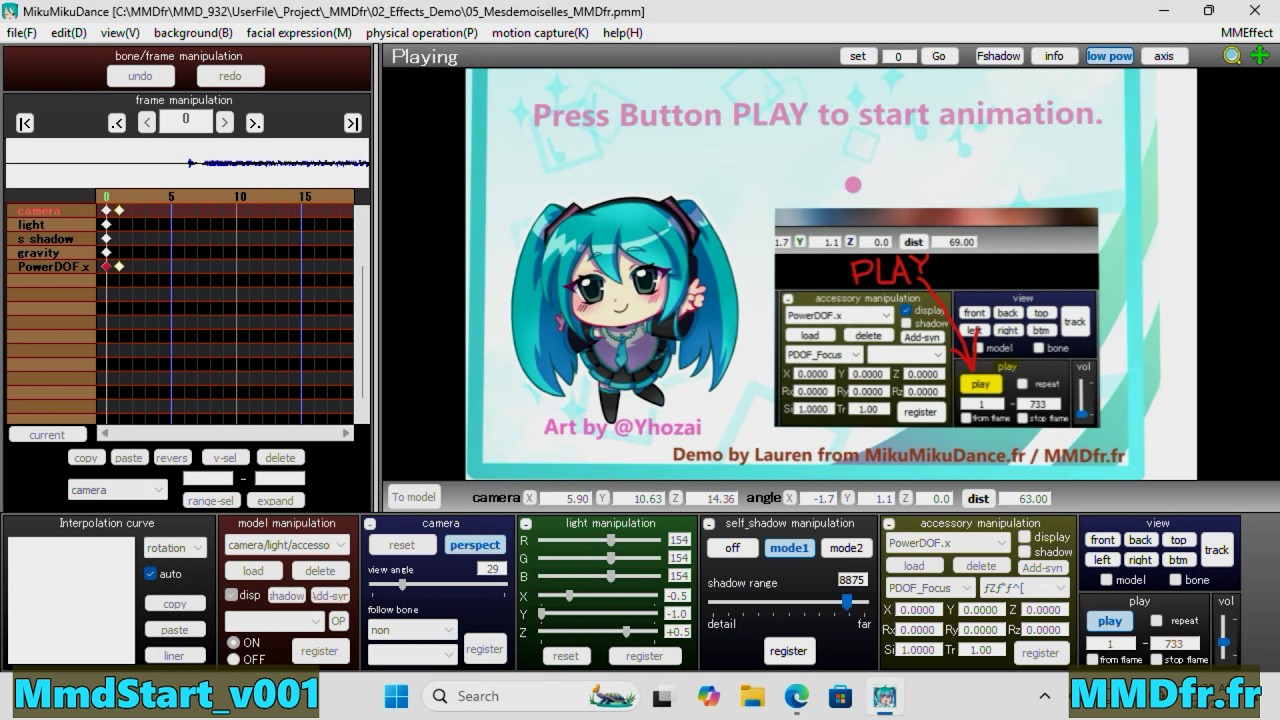Open the camera dropdown below the timeline copy button
1280x720 pixels.
tap(118, 490)
